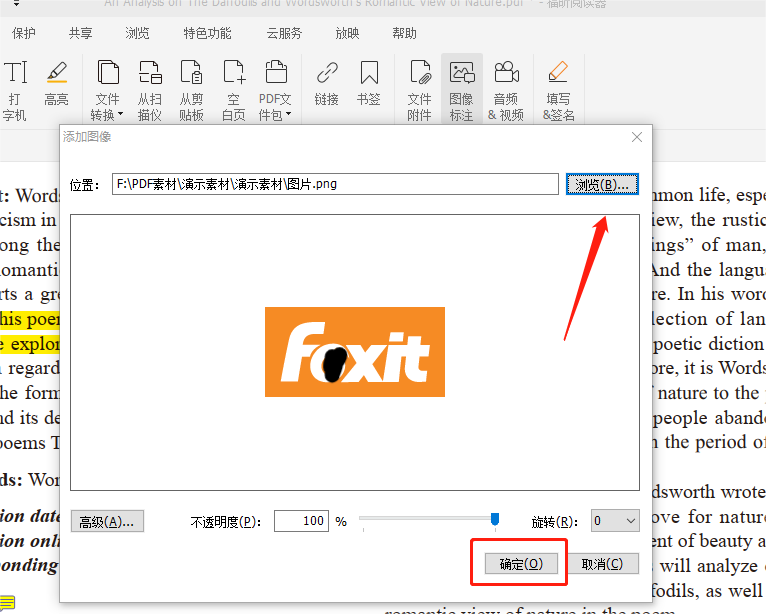Screen dimensions: 766x614
Task: Create PDF from clipboard
Action: coord(191,90)
